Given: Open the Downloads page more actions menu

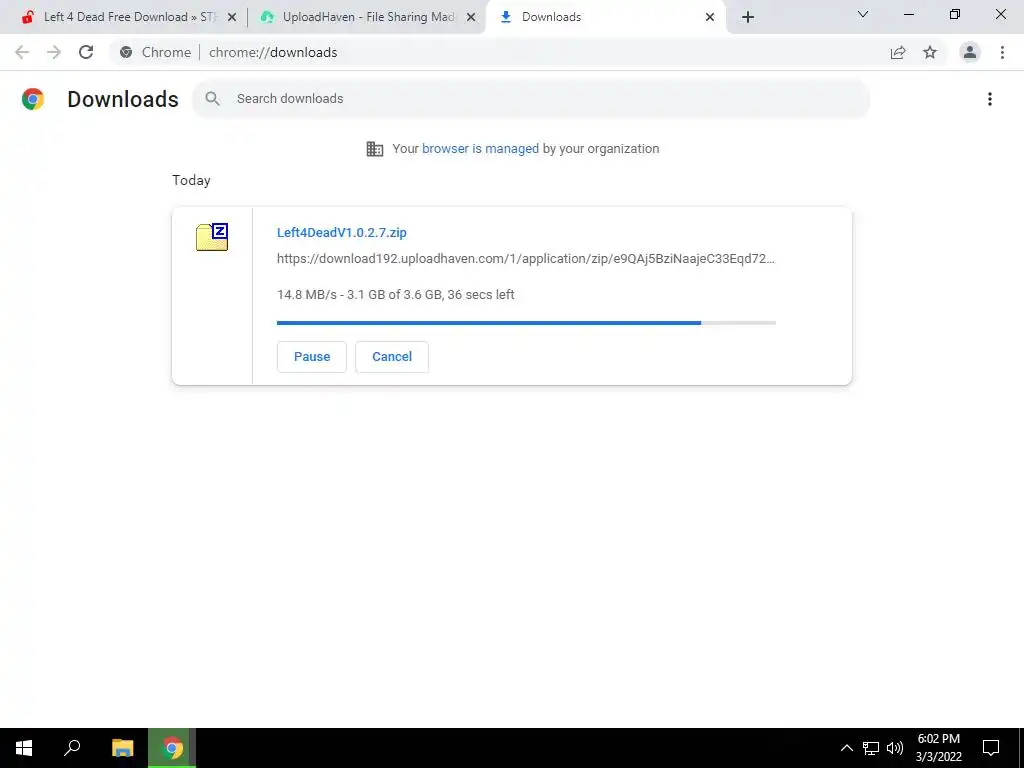Looking at the screenshot, I should point(989,99).
